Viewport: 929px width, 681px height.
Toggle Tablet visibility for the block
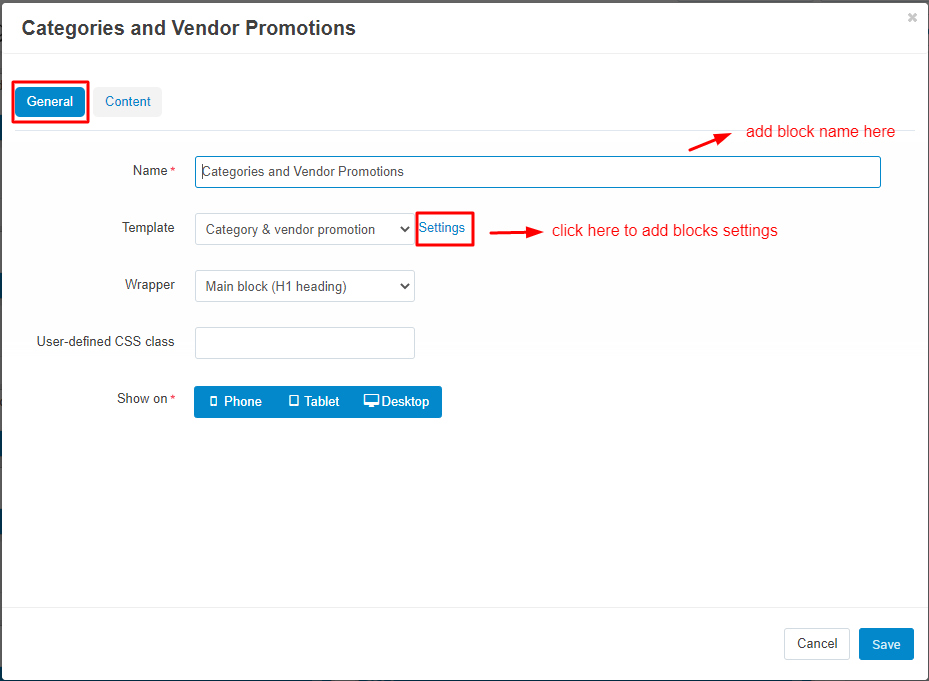[x=313, y=401]
